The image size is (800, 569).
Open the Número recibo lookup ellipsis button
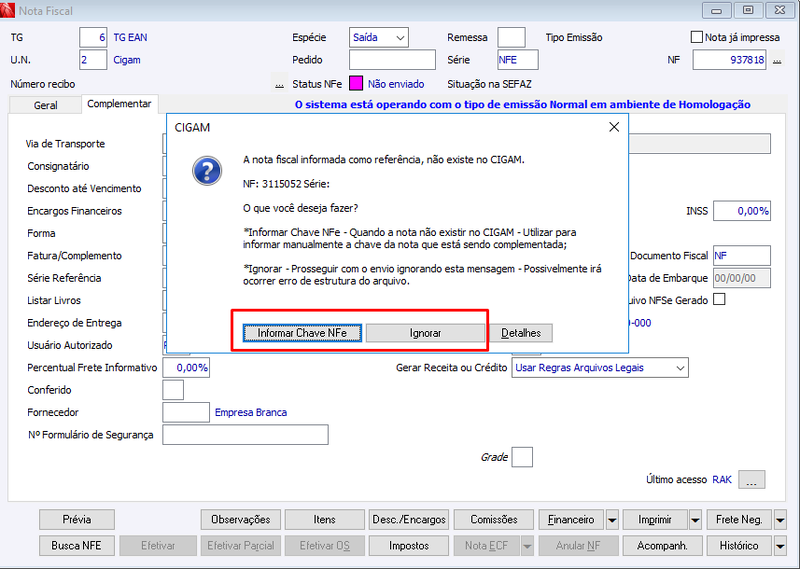click(x=279, y=84)
